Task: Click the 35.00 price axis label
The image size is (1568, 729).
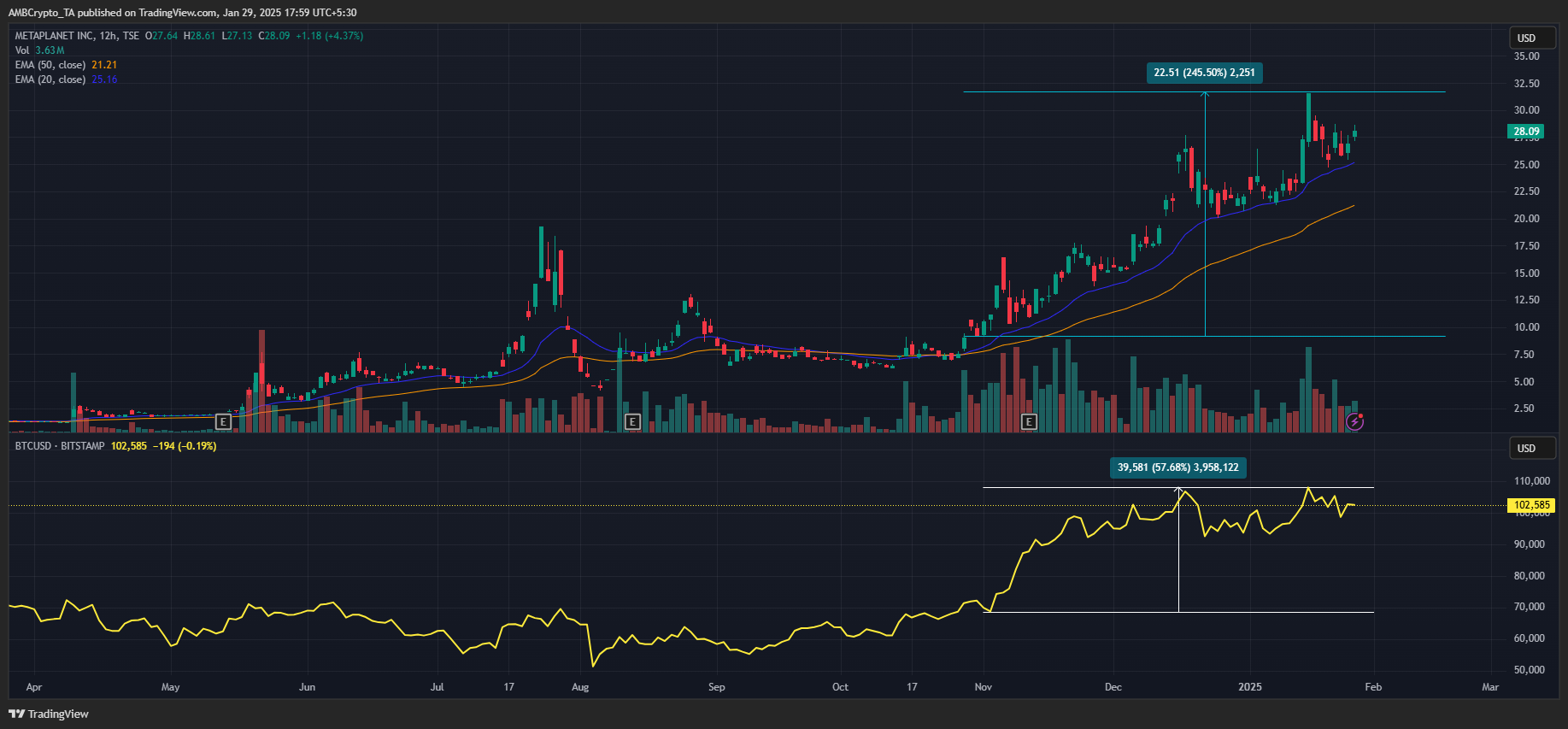Action: [x=1527, y=56]
